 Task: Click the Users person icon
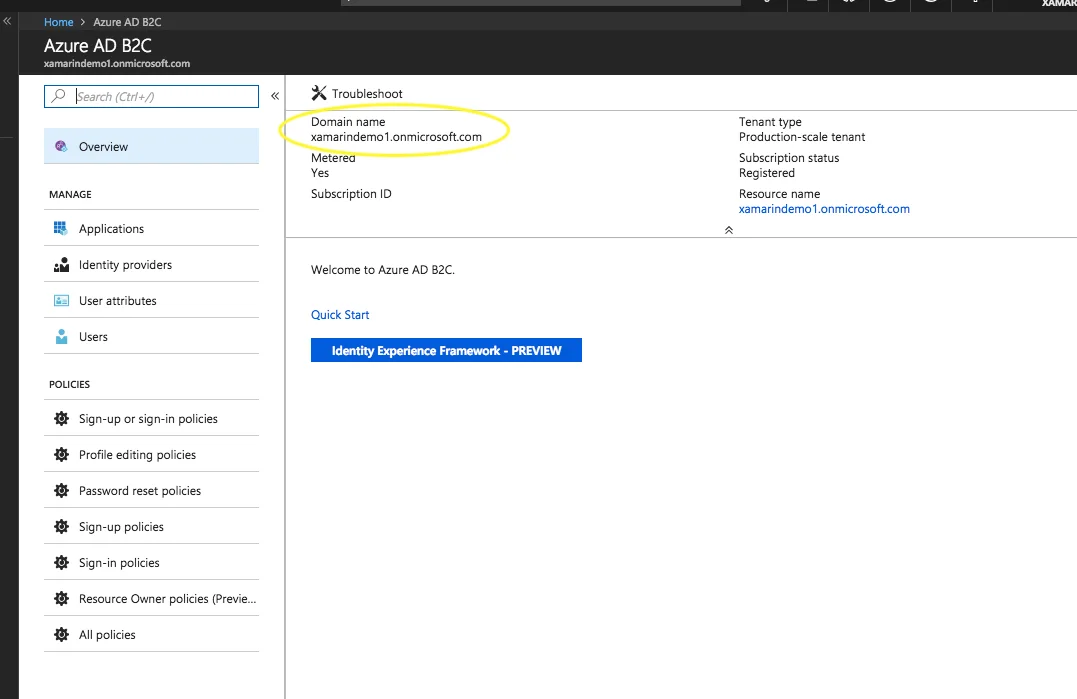[x=61, y=336]
